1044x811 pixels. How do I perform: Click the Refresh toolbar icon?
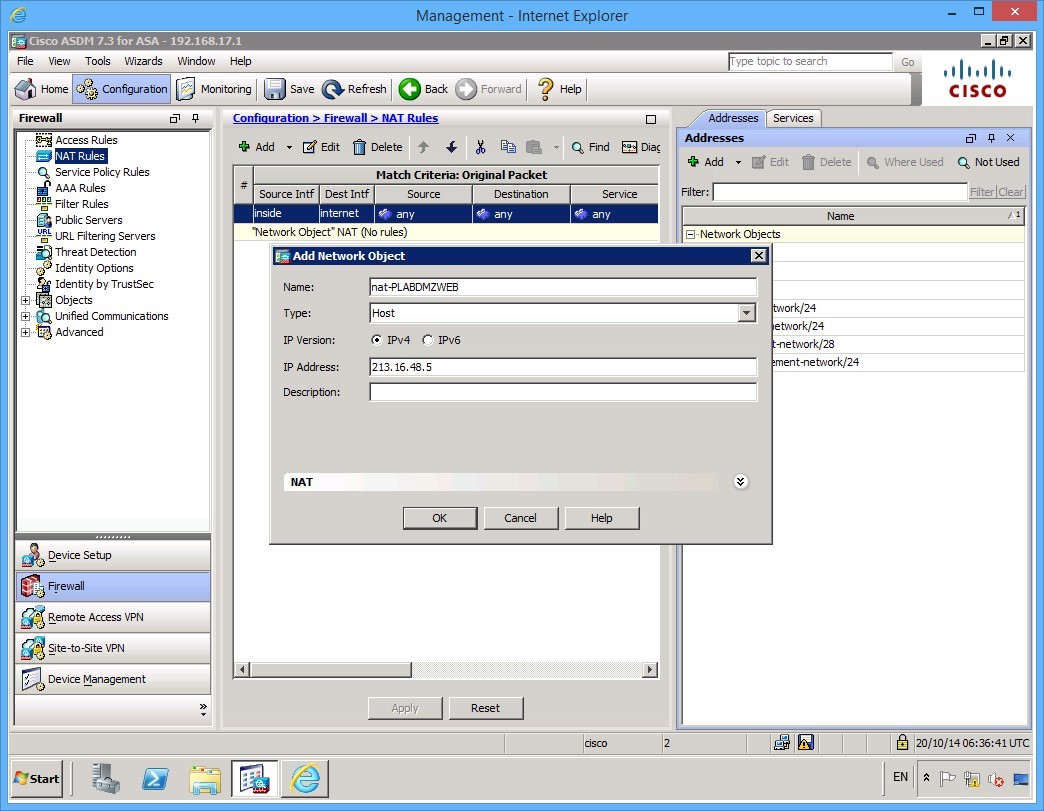[x=334, y=89]
